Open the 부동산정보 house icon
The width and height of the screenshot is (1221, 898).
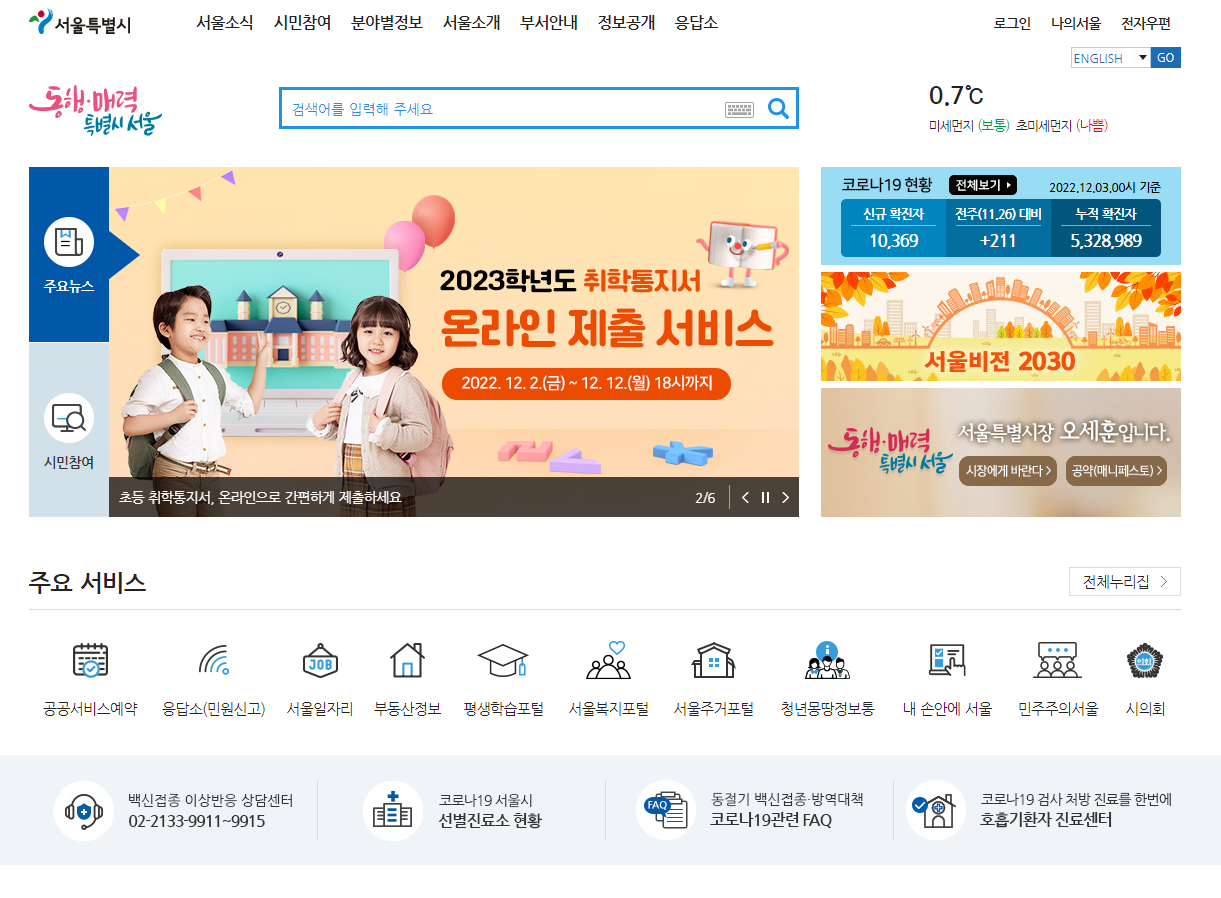[407, 661]
